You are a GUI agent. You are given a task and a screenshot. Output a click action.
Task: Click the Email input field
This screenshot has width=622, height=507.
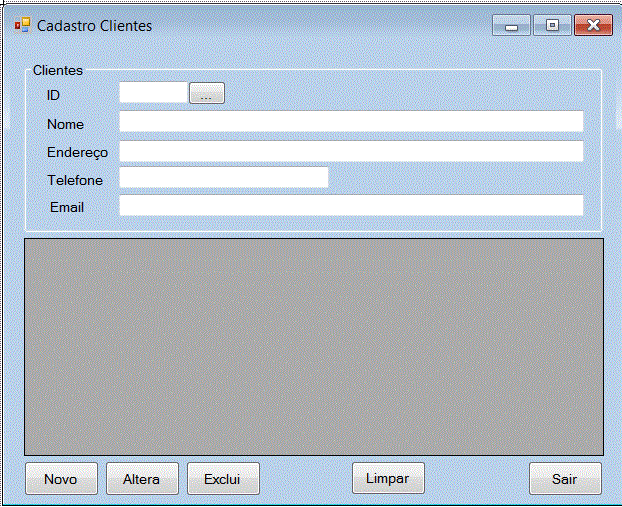coord(351,206)
